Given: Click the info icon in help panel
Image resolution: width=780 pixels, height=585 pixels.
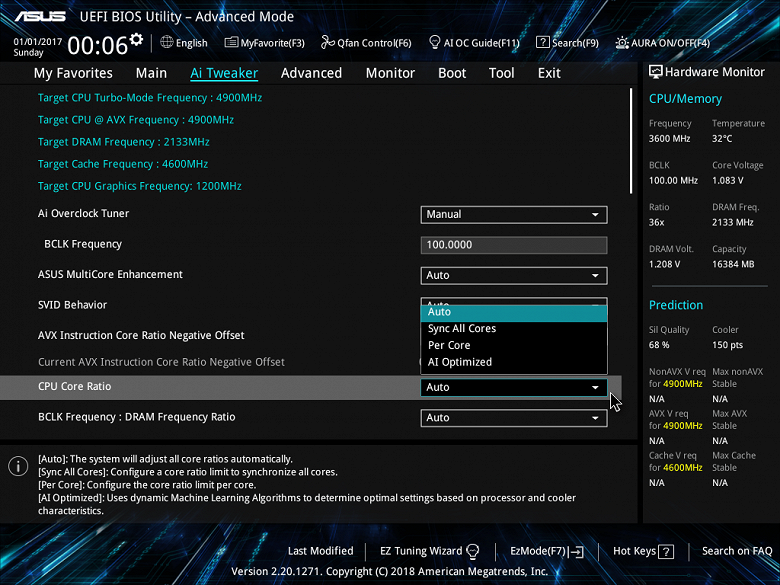Looking at the screenshot, I should [x=18, y=466].
